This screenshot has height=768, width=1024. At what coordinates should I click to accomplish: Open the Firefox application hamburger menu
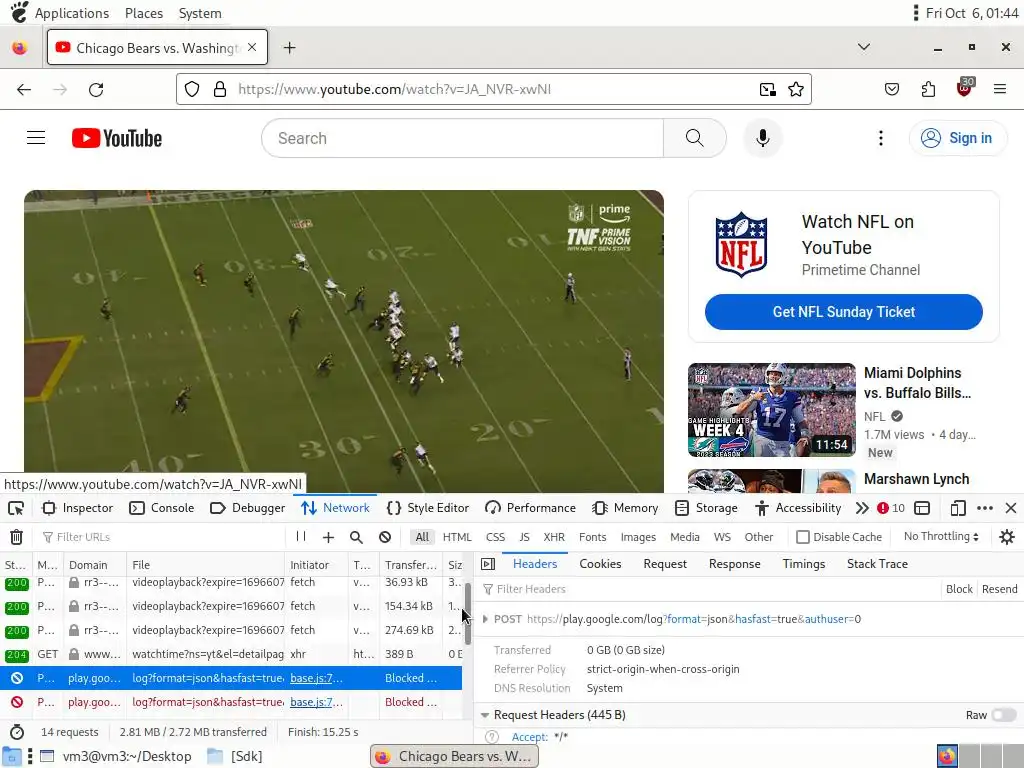[999, 89]
